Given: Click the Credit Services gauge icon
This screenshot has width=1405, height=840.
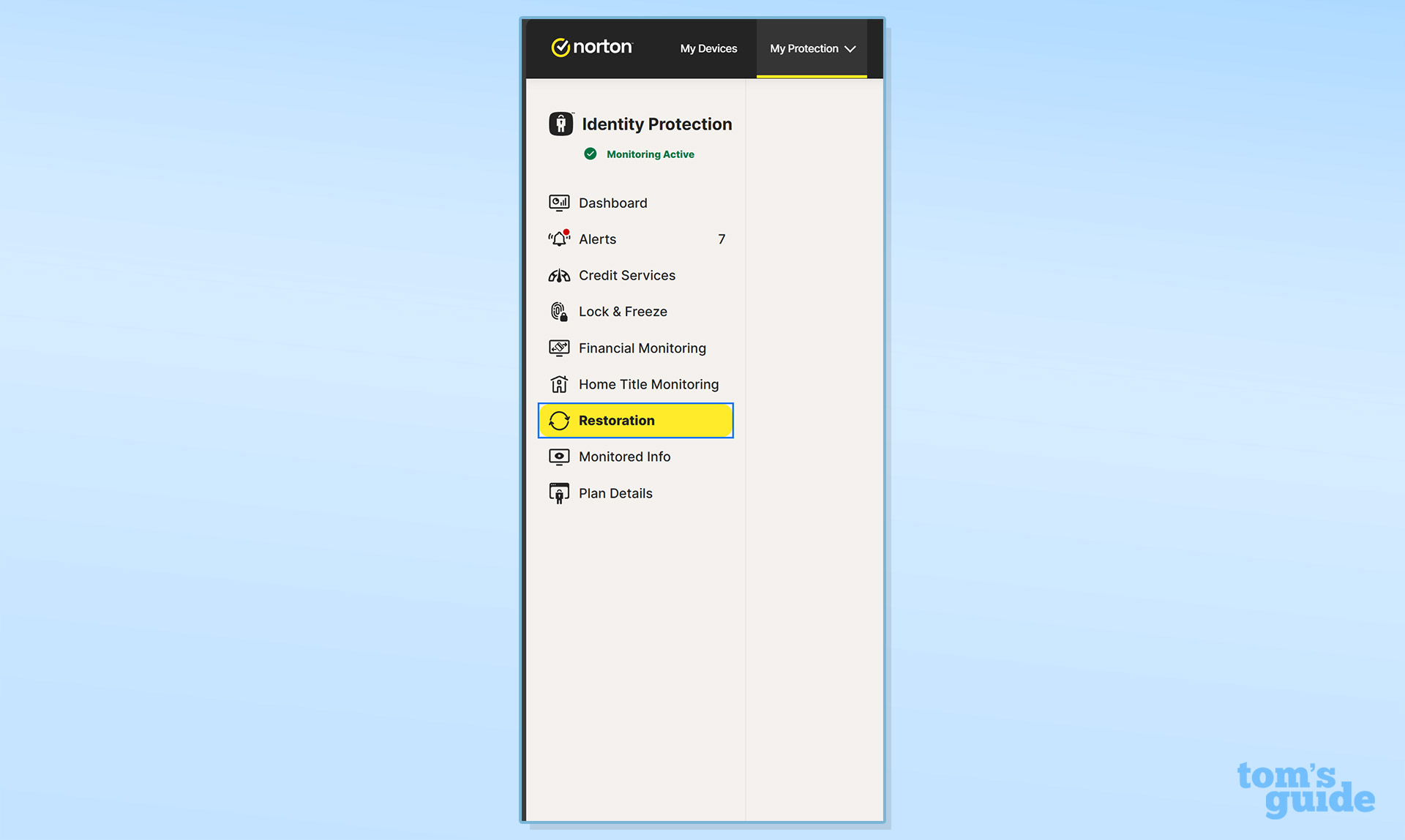Looking at the screenshot, I should coord(559,276).
